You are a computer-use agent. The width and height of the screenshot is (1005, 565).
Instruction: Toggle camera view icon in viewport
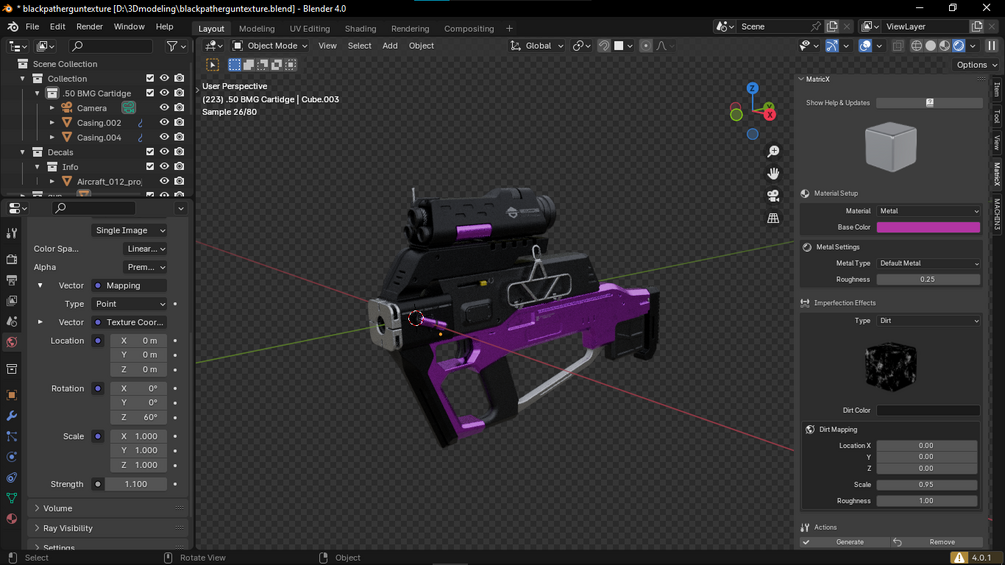click(773, 196)
